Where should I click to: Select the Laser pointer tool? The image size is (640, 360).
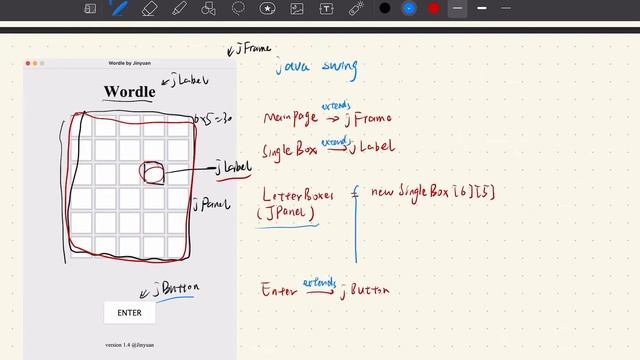pos(356,8)
